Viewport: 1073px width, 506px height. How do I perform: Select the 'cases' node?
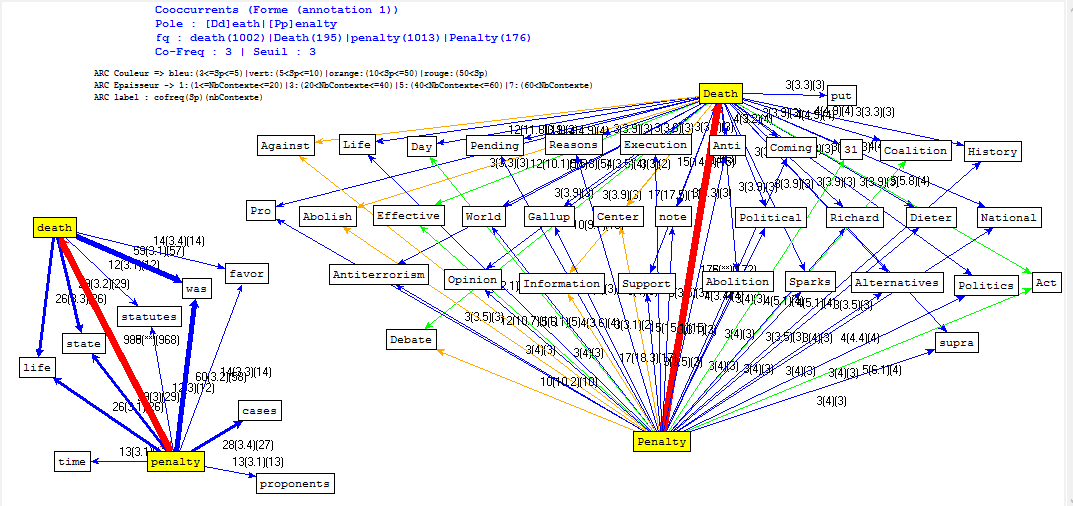[x=260, y=411]
